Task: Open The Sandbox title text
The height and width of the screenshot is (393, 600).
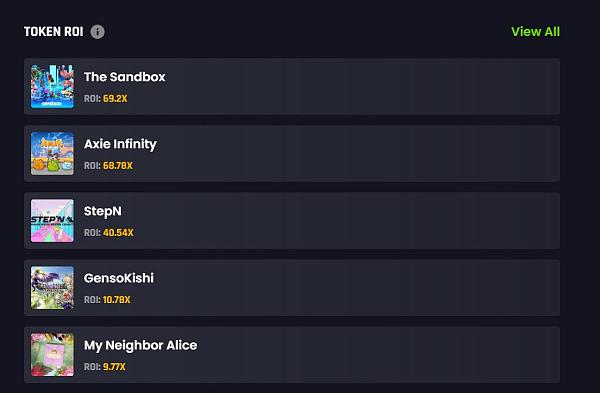Action: point(124,77)
